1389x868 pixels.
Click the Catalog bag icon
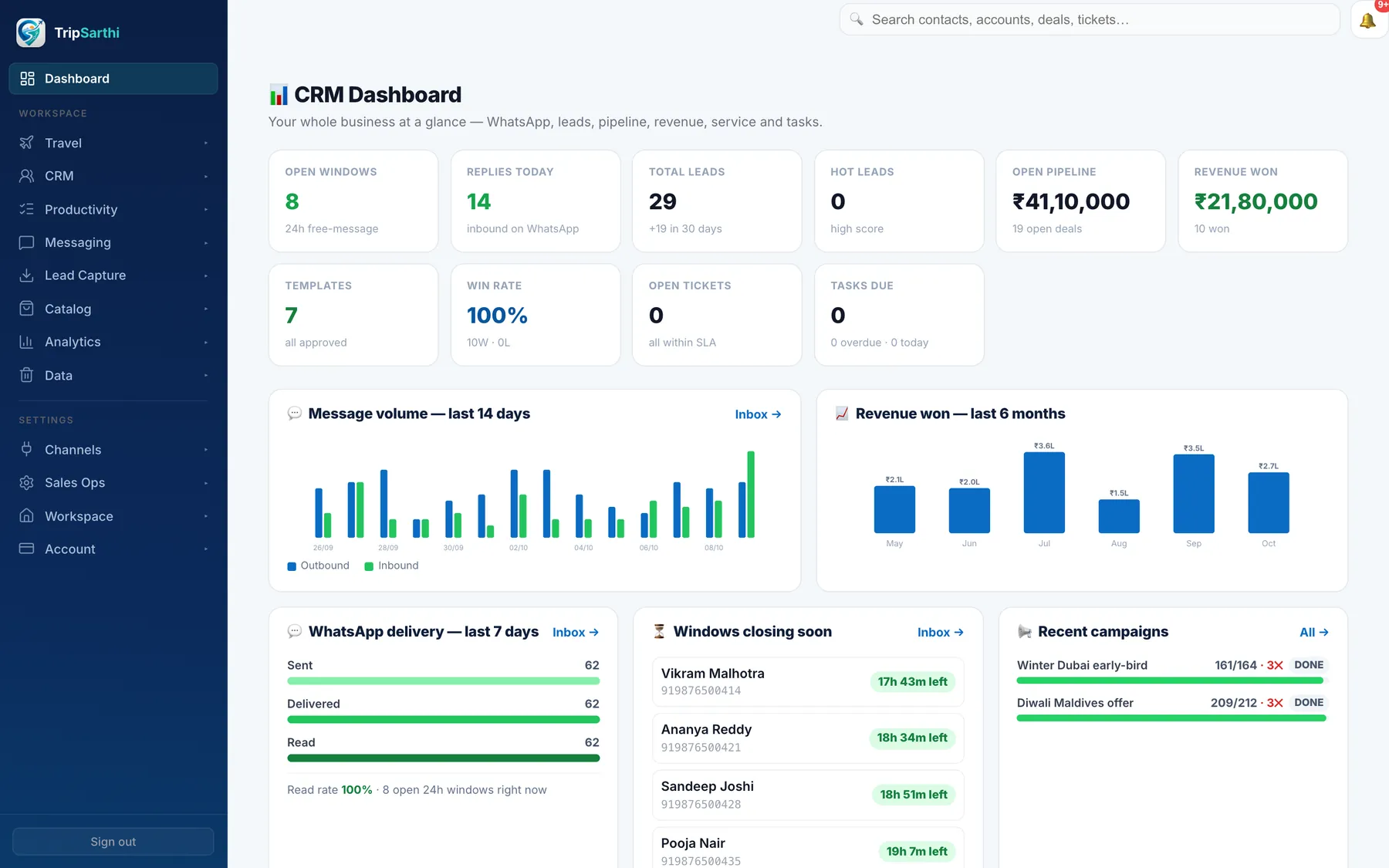[x=26, y=309]
